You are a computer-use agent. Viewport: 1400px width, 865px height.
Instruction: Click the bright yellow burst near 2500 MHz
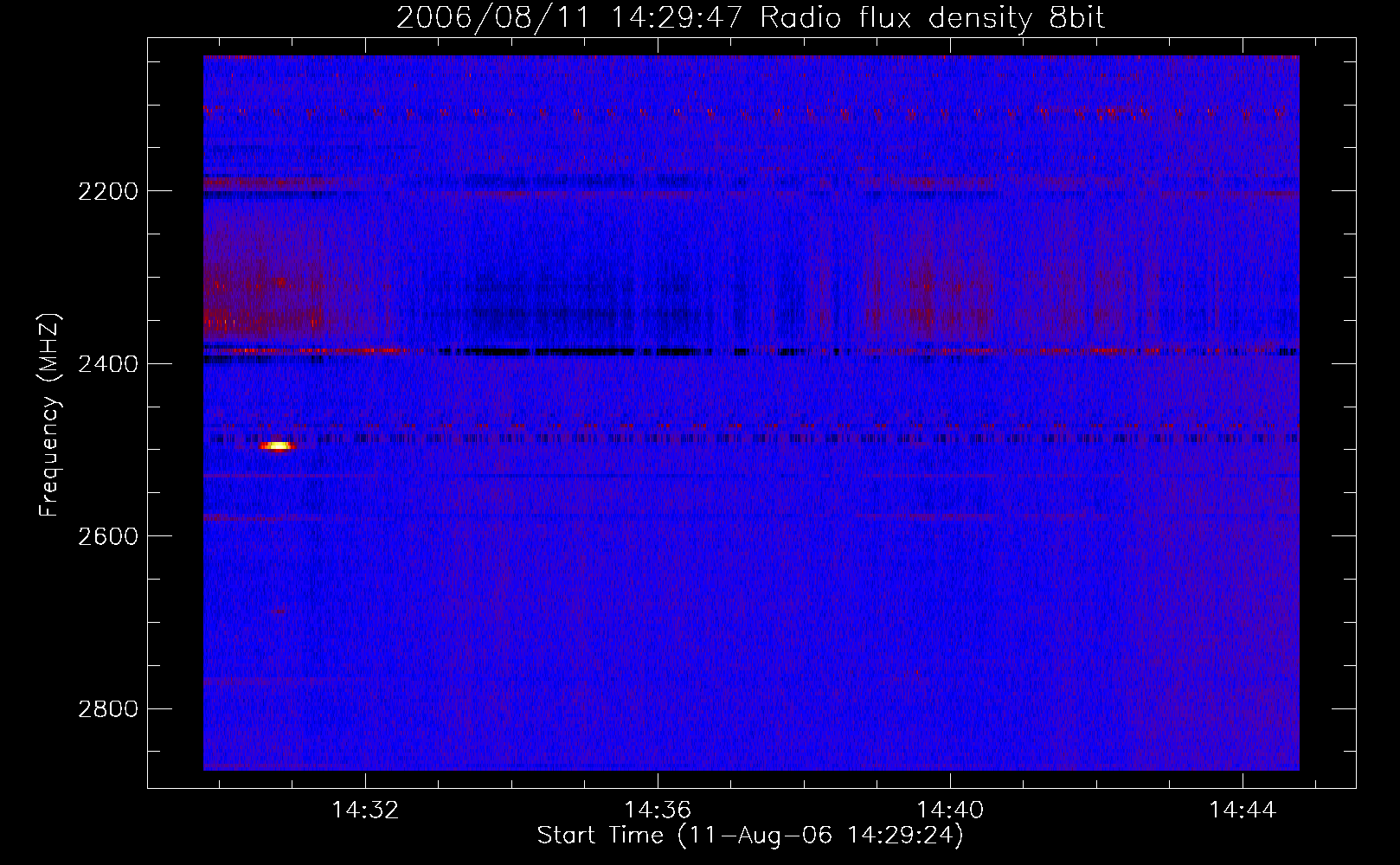(277, 446)
